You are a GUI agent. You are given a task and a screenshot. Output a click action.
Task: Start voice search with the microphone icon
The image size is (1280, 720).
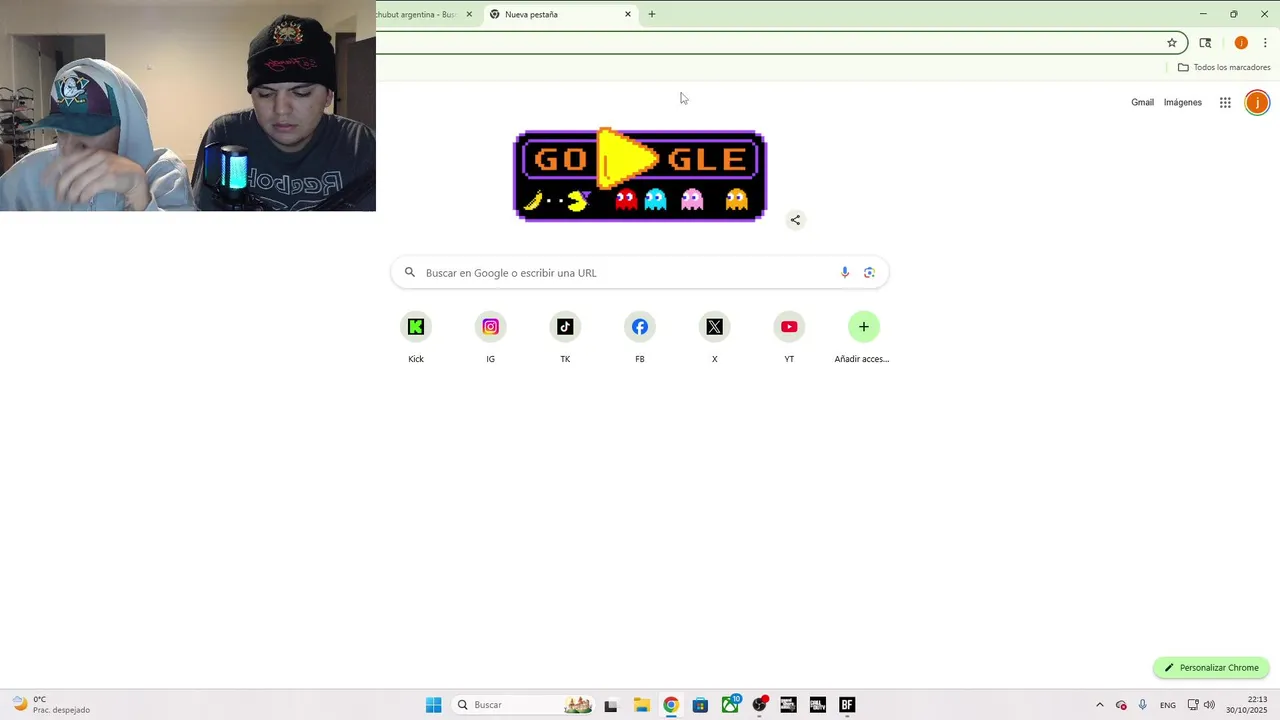[845, 273]
